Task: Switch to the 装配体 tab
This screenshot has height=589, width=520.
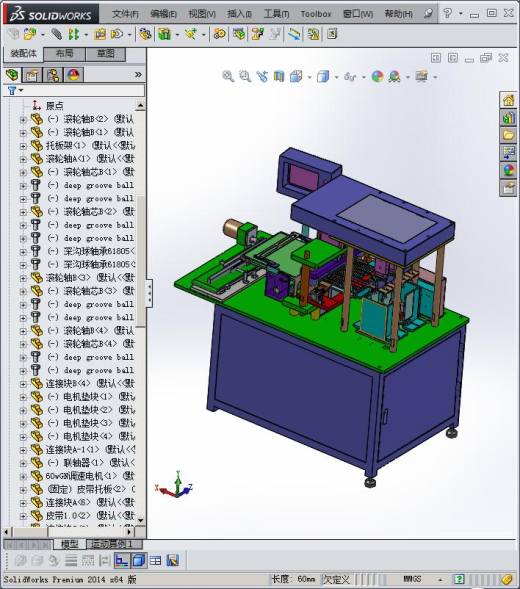Action: point(23,54)
